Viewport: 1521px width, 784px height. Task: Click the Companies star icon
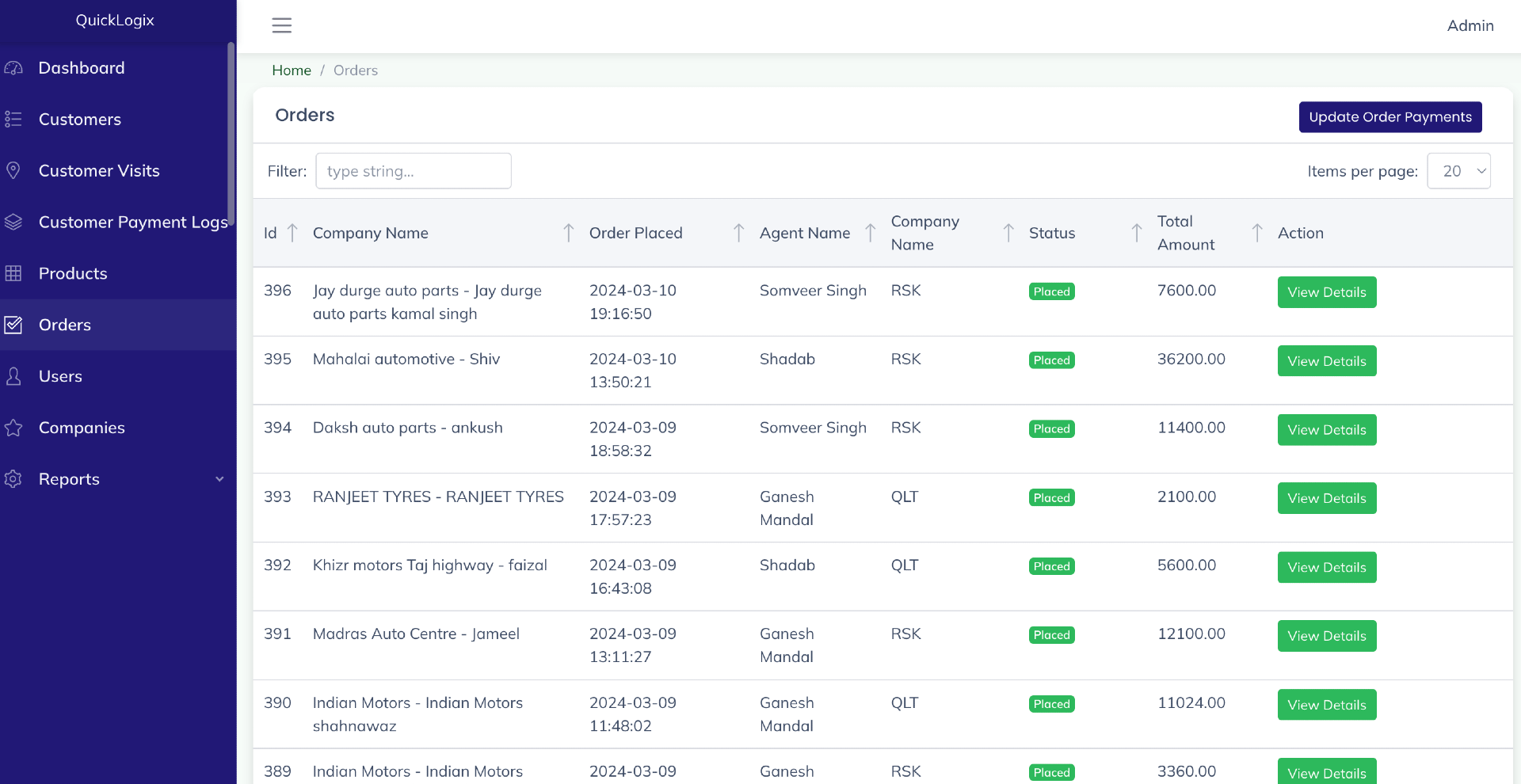13,428
